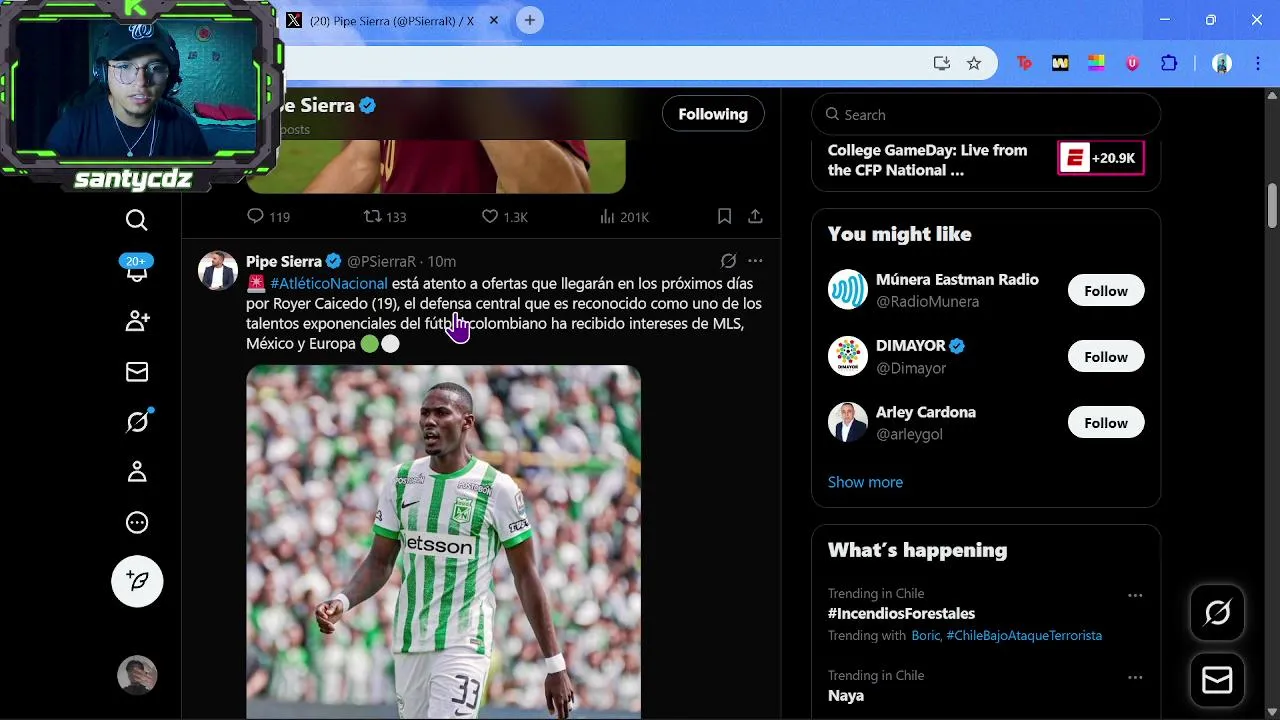Expand options for Naya trend
Image resolution: width=1280 pixels, height=720 pixels.
tap(1135, 677)
